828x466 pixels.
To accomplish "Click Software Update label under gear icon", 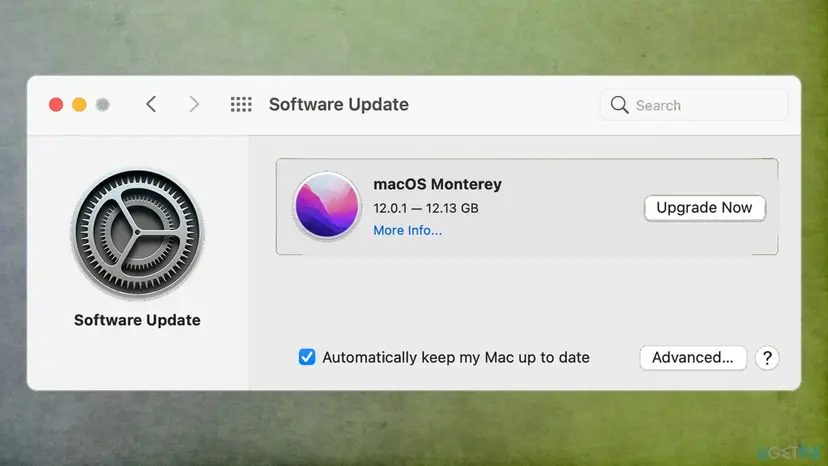I will (x=137, y=320).
